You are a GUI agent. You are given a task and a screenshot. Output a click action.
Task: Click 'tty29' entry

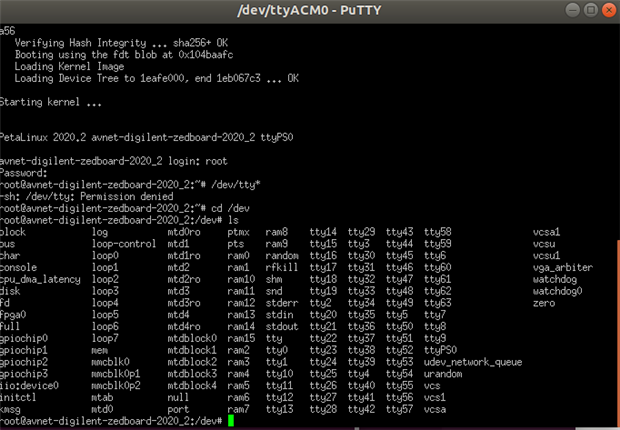pyautogui.click(x=361, y=232)
